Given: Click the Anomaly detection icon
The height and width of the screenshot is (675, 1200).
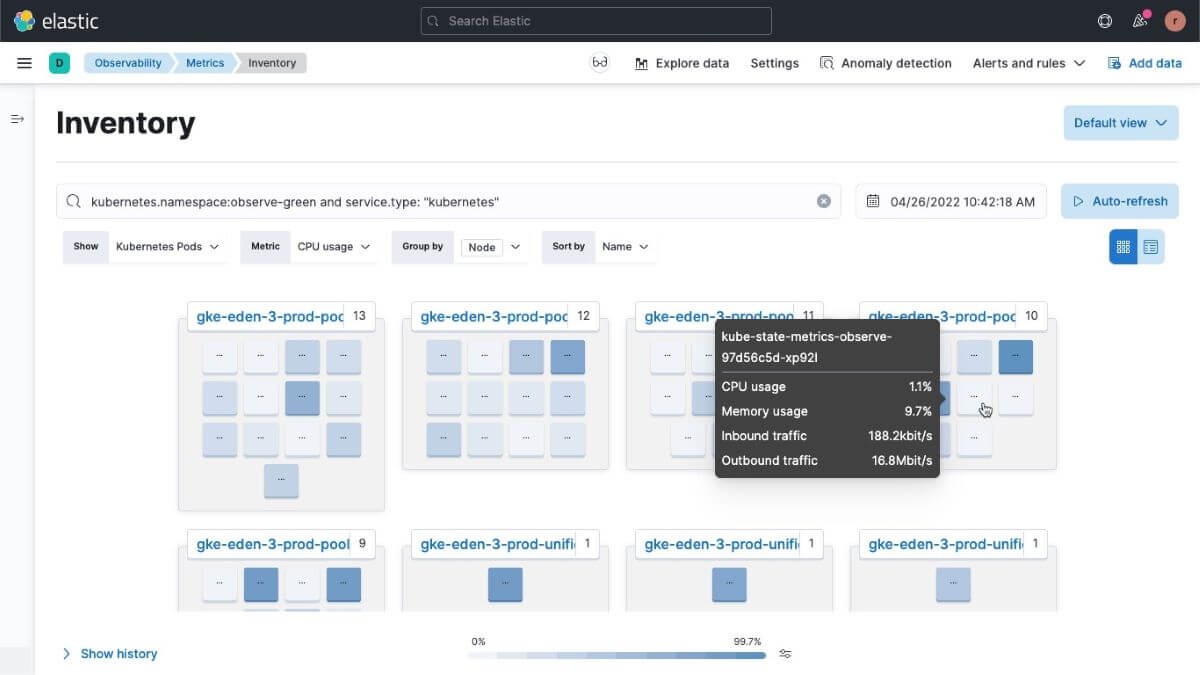Looking at the screenshot, I should (827, 62).
